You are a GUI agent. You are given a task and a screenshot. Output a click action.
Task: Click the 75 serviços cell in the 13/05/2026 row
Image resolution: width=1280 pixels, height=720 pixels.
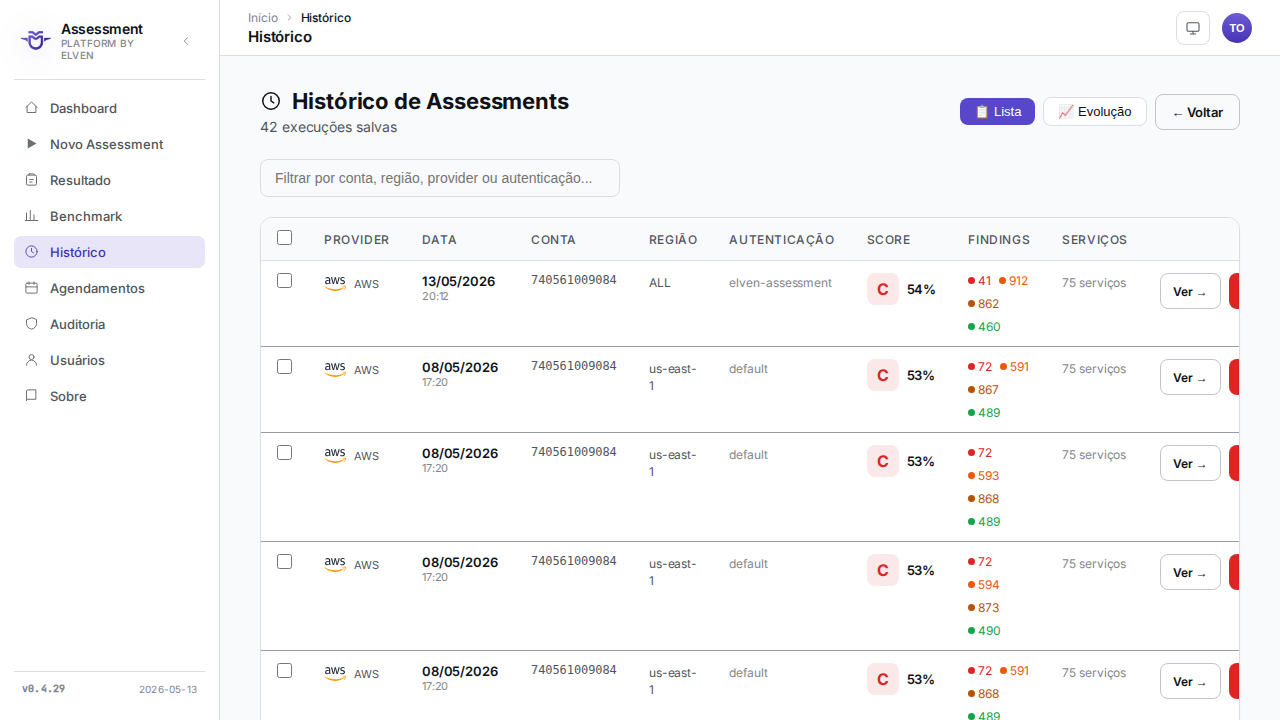point(1094,283)
